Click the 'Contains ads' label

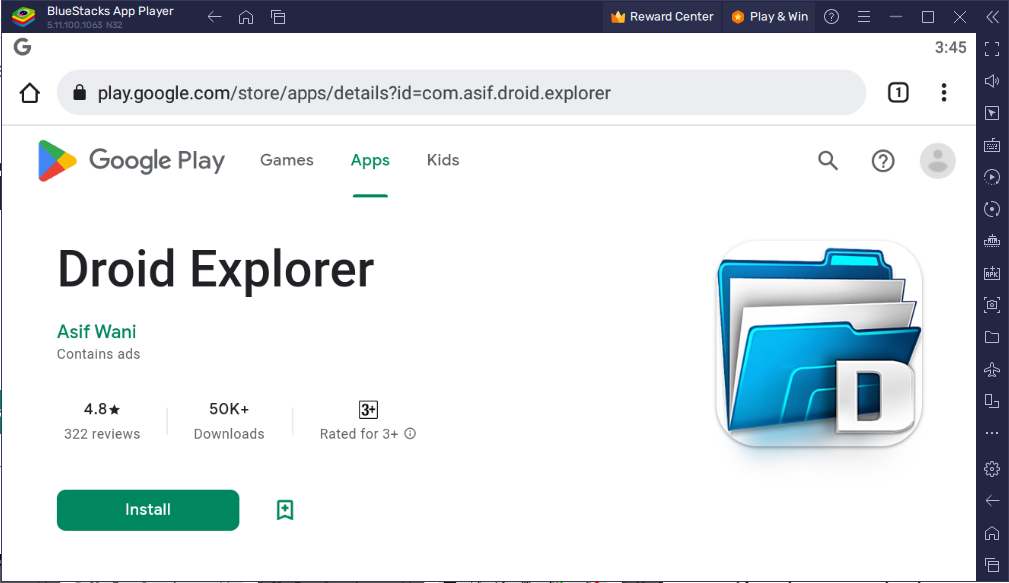coord(98,354)
